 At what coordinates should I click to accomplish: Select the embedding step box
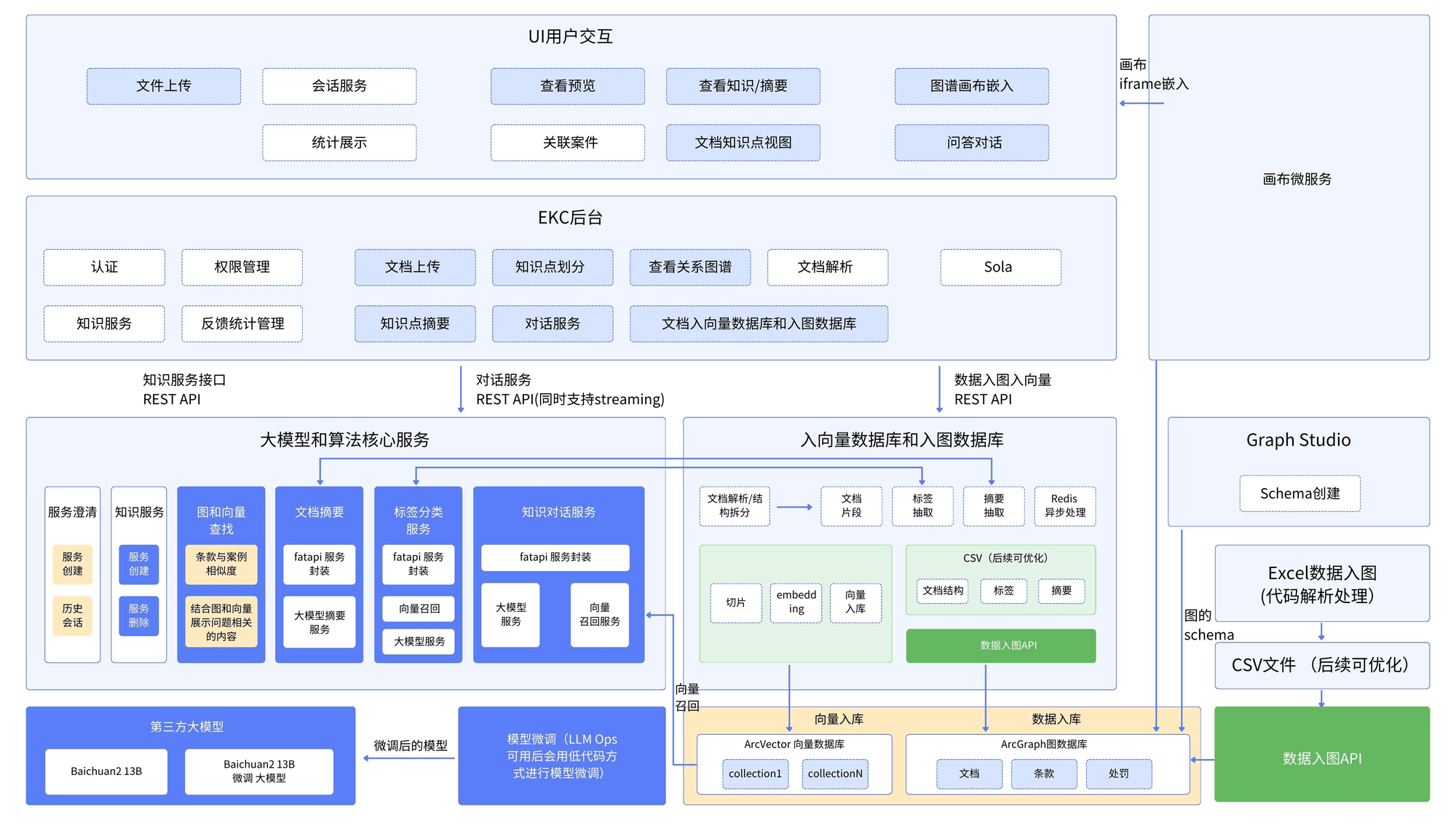tap(796, 602)
